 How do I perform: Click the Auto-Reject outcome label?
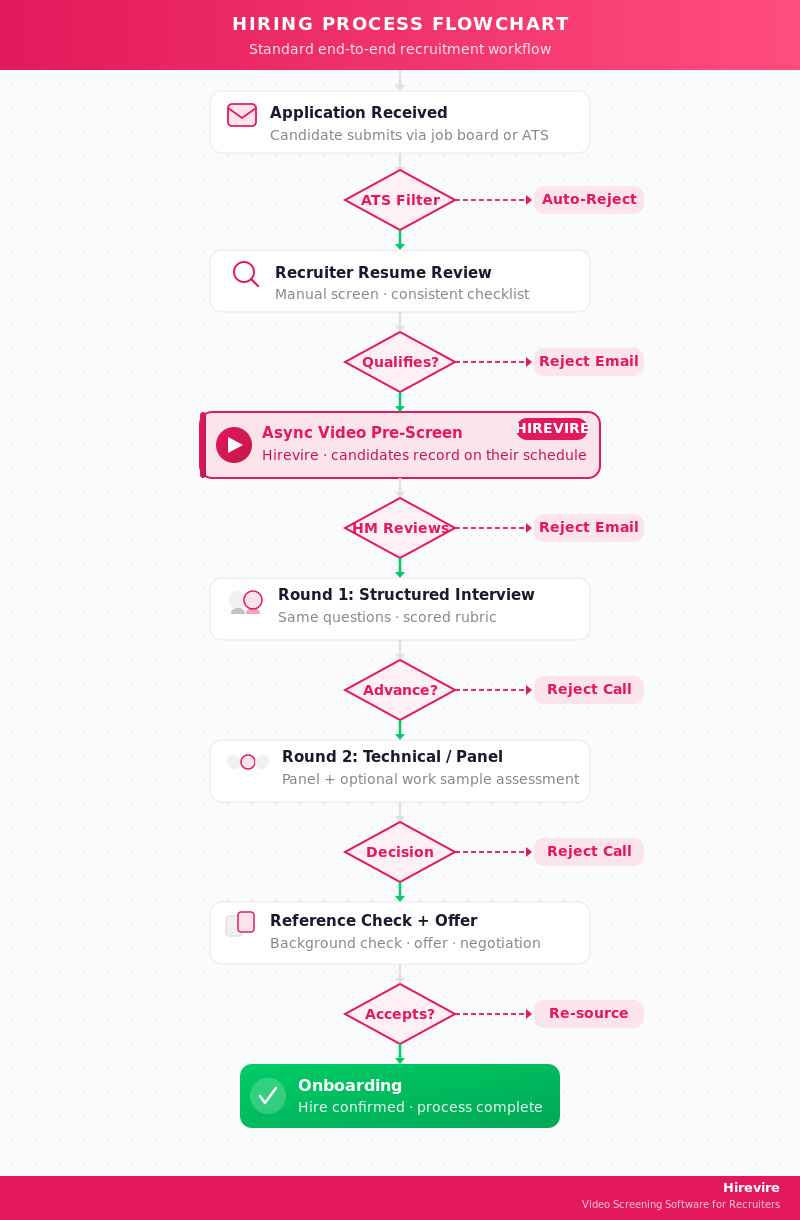(x=589, y=200)
